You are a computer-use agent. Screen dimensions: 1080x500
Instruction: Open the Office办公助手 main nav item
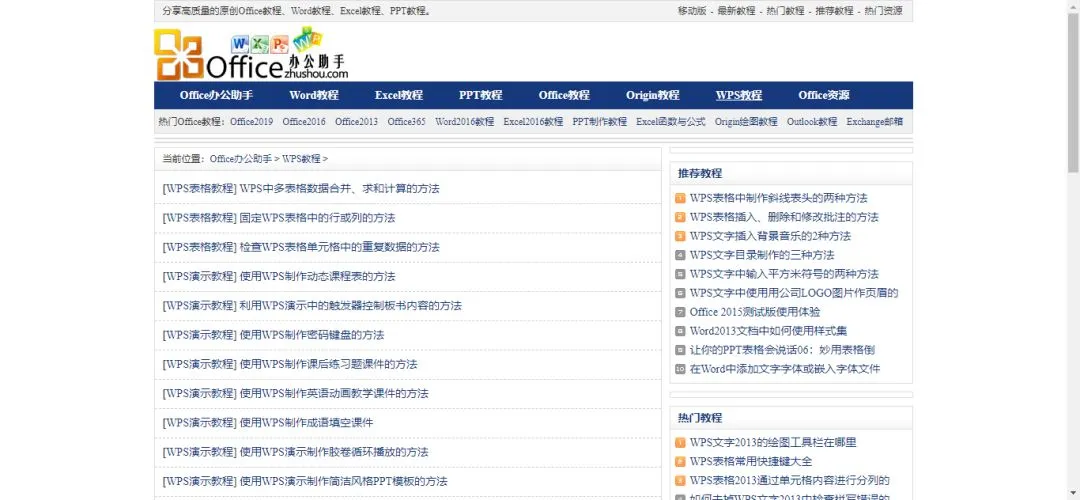[x=216, y=96]
